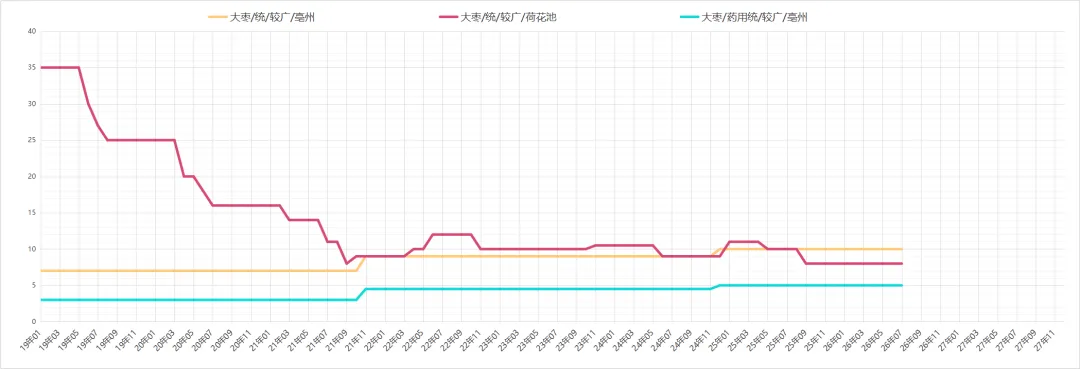Toggle the 大枣/药用统/较广/亳州 legend series

743,17
